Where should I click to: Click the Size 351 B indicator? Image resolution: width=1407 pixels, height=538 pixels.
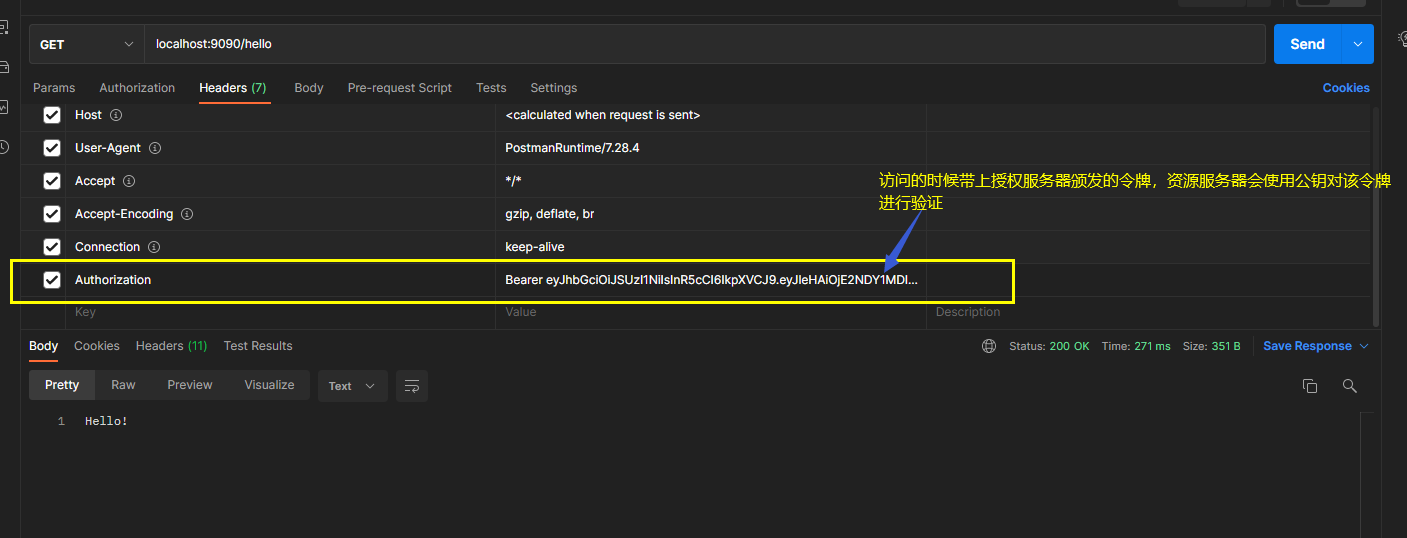[x=1212, y=346]
